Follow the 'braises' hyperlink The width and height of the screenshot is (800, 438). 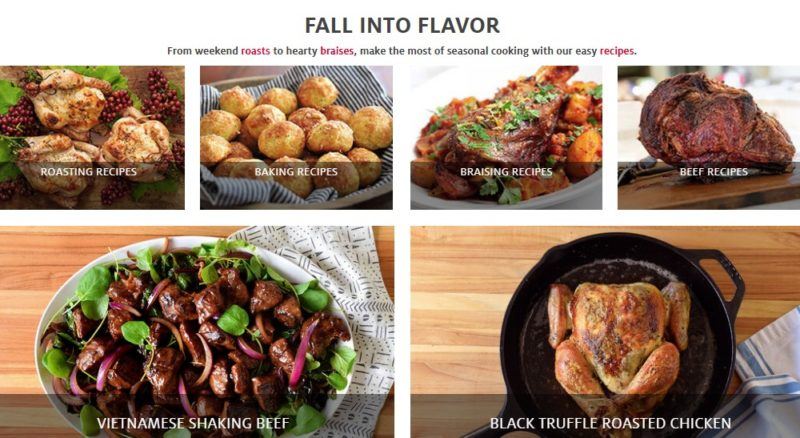click(x=336, y=51)
